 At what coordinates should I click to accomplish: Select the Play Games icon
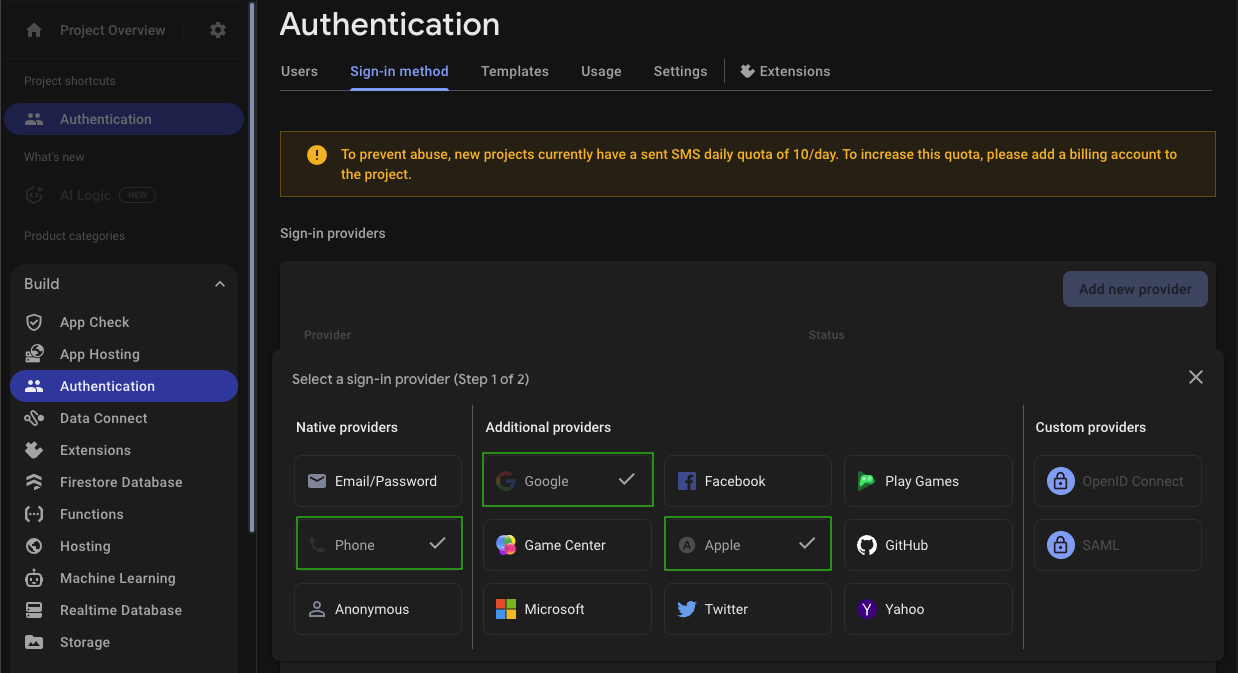[867, 481]
